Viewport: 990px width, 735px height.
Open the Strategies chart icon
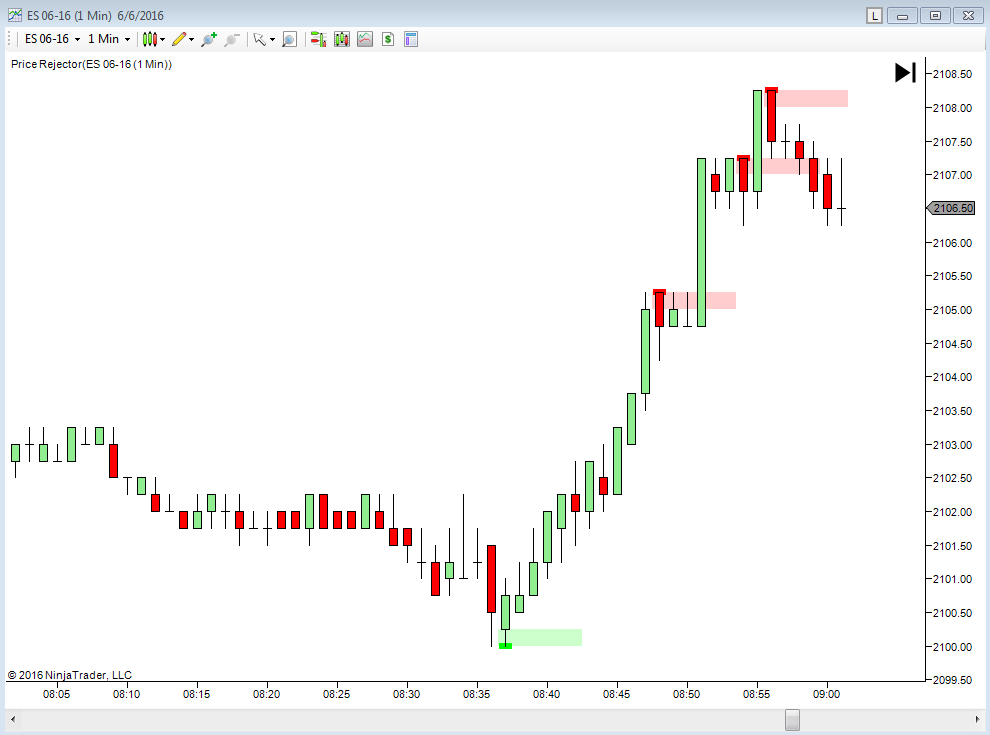coord(365,39)
